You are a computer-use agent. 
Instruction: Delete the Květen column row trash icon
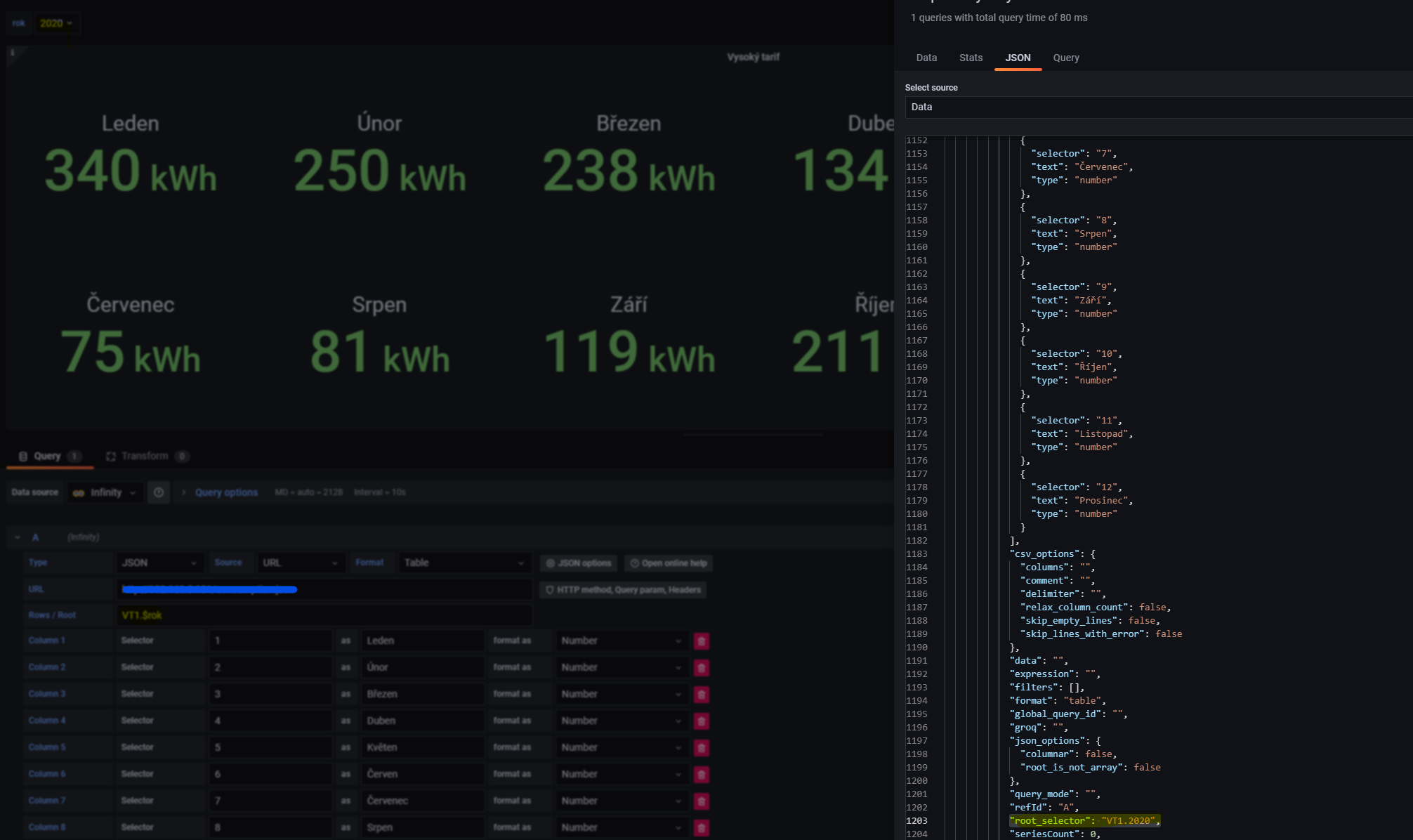701,747
